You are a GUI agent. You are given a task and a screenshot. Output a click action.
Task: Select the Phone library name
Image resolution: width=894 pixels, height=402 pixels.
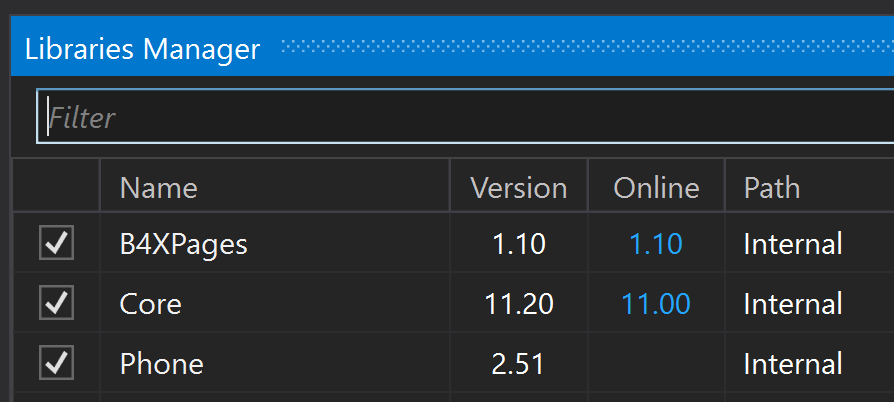[161, 363]
